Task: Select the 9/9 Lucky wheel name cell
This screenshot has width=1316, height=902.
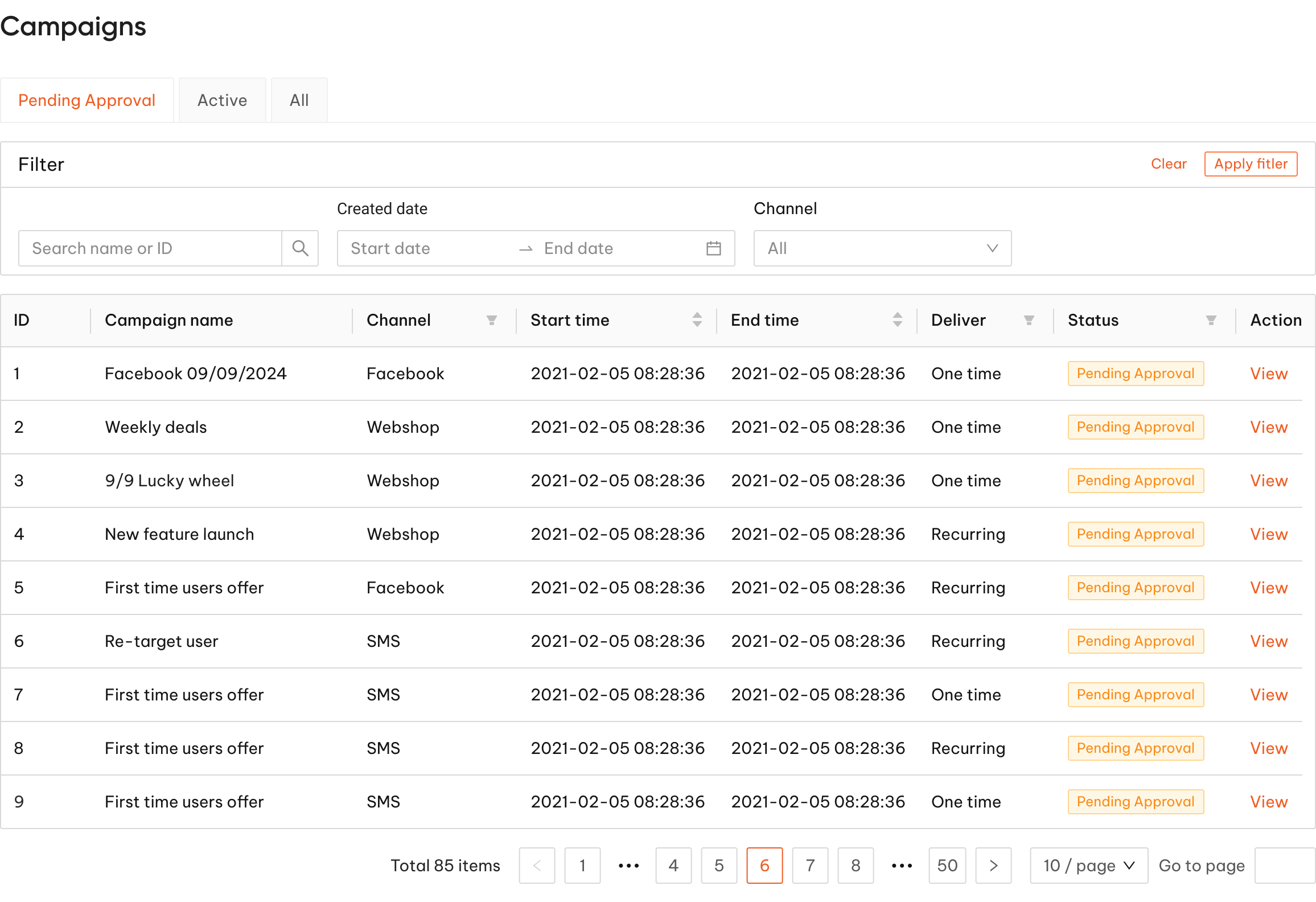Action: 170,481
